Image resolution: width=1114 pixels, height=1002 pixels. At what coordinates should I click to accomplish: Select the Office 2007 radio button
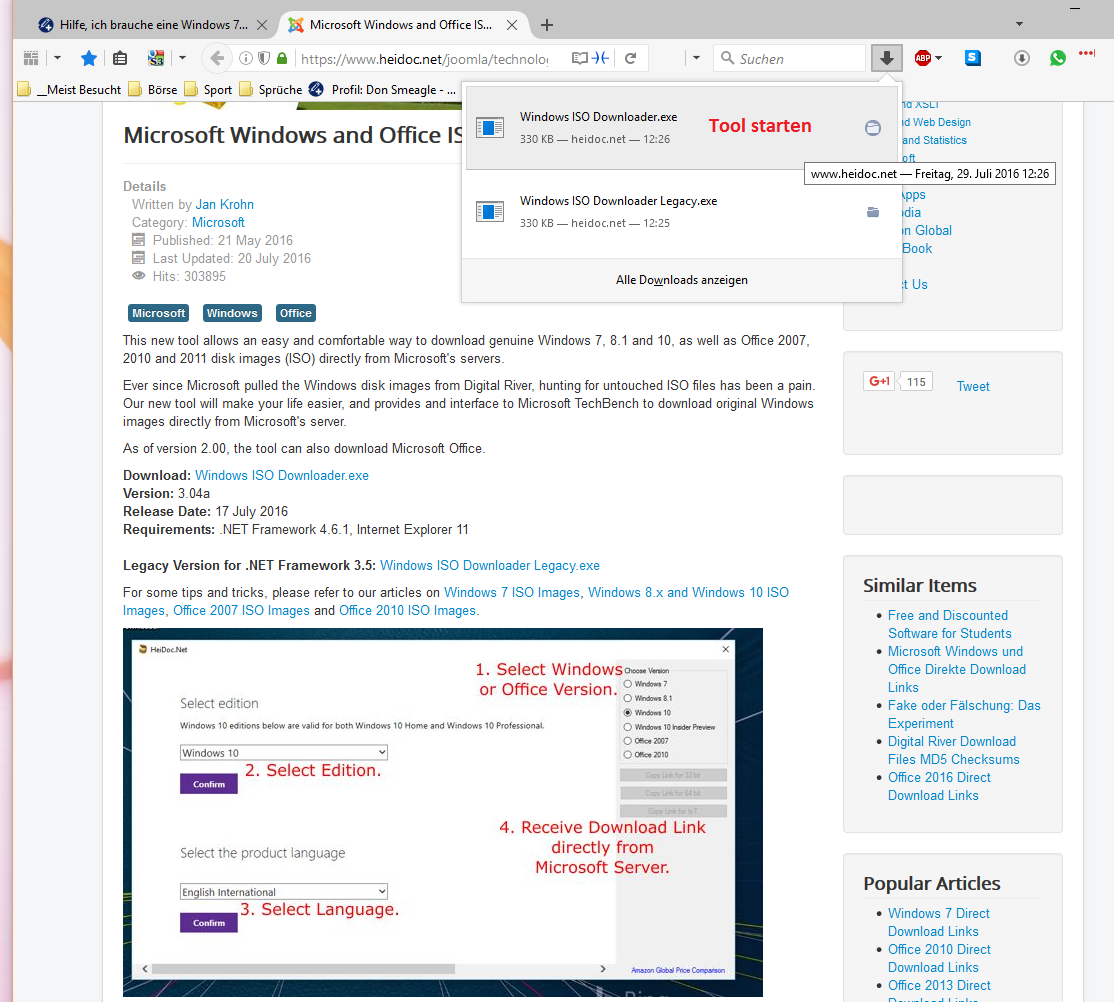point(627,741)
